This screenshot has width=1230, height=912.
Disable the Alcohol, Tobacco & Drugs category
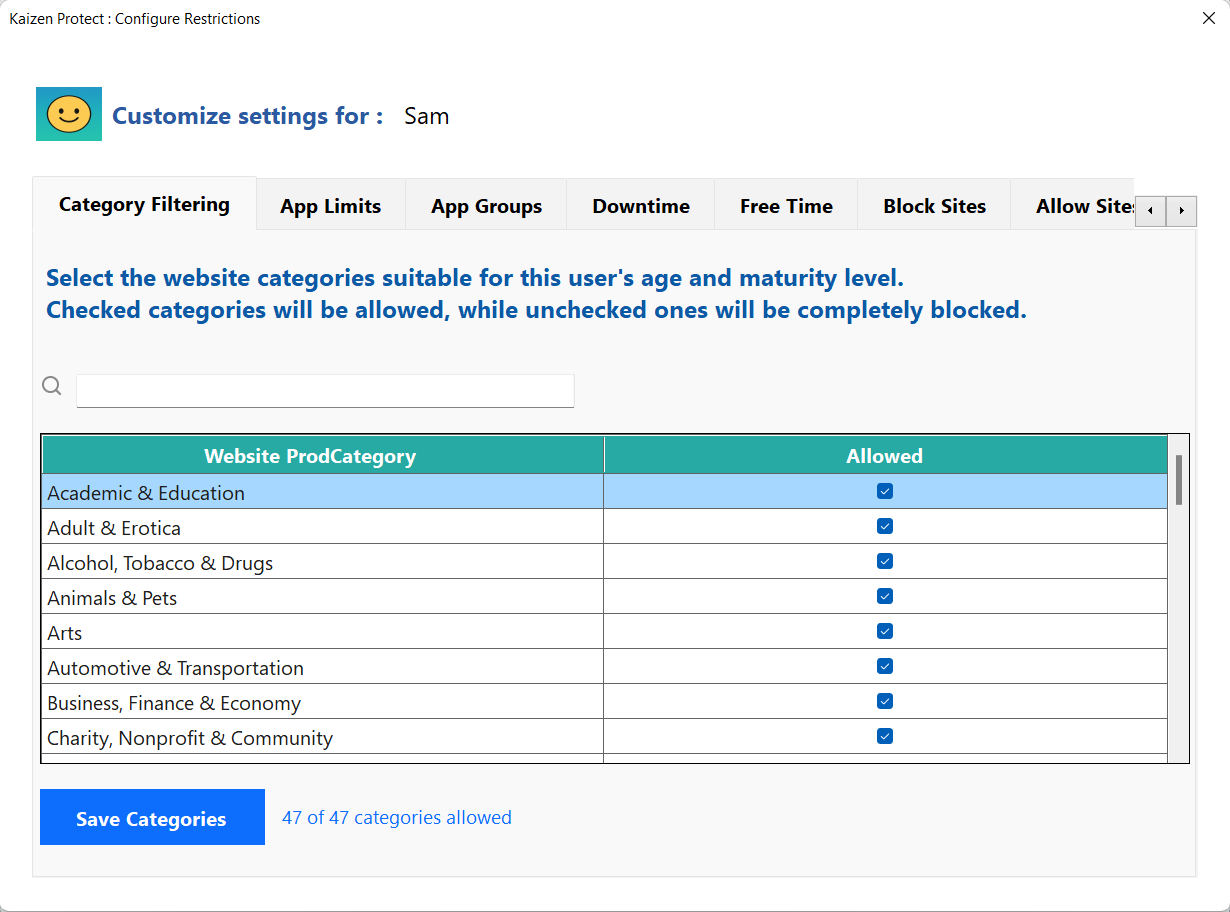click(x=884, y=561)
